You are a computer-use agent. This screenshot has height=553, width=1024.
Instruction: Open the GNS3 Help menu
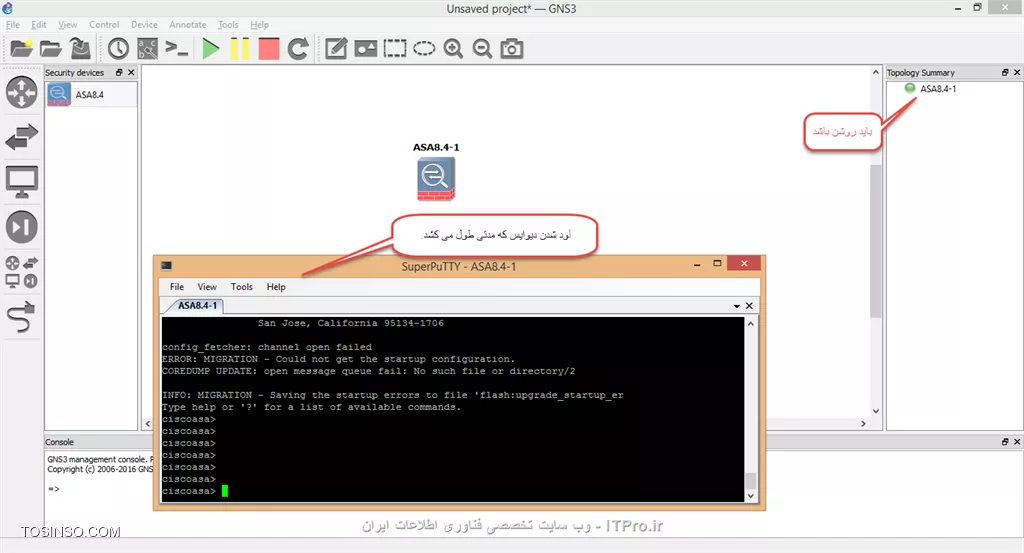point(259,25)
